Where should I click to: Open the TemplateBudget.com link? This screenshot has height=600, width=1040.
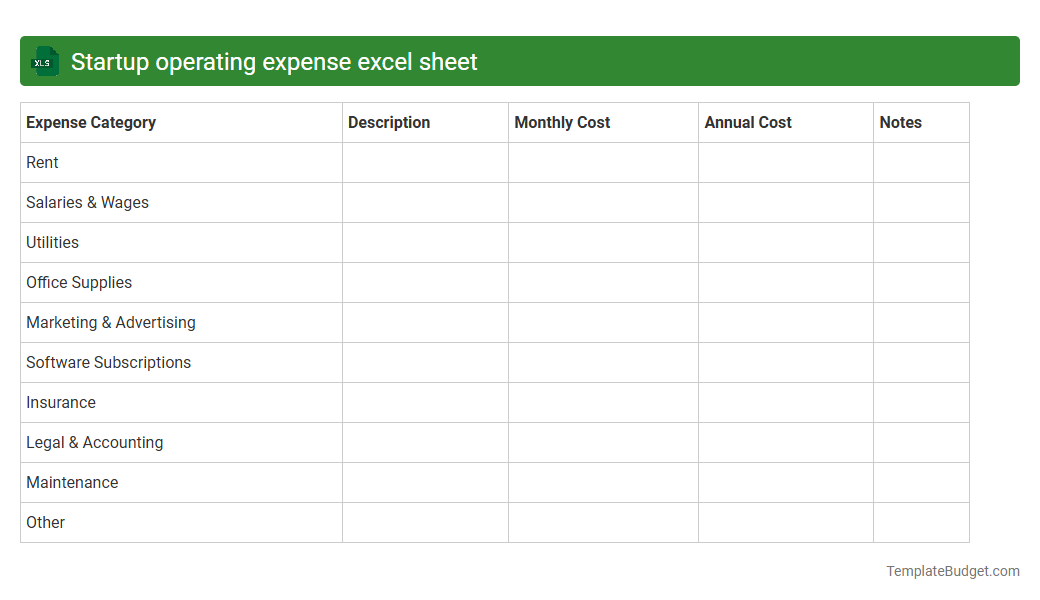[952, 571]
